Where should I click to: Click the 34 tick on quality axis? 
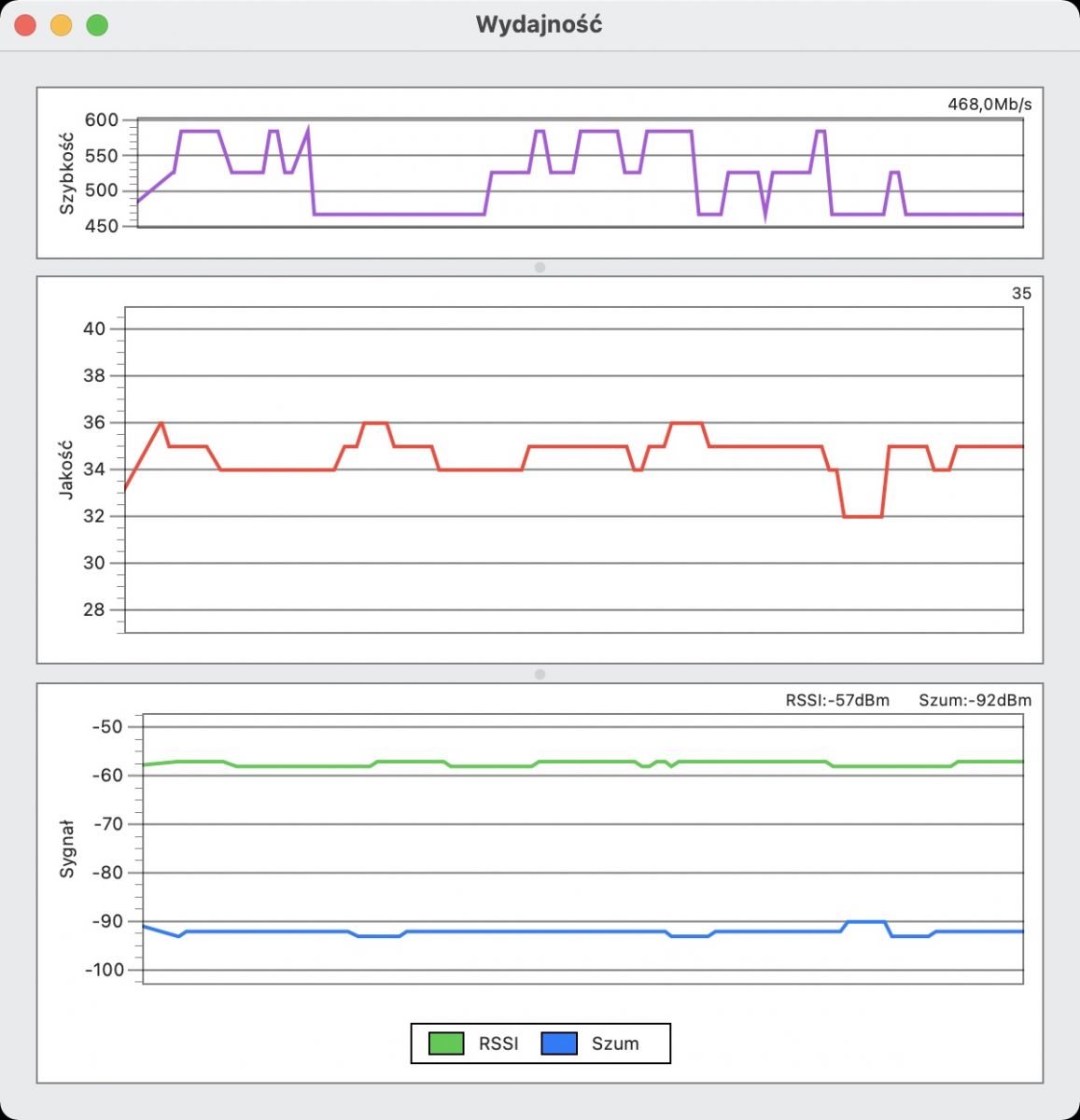94,469
